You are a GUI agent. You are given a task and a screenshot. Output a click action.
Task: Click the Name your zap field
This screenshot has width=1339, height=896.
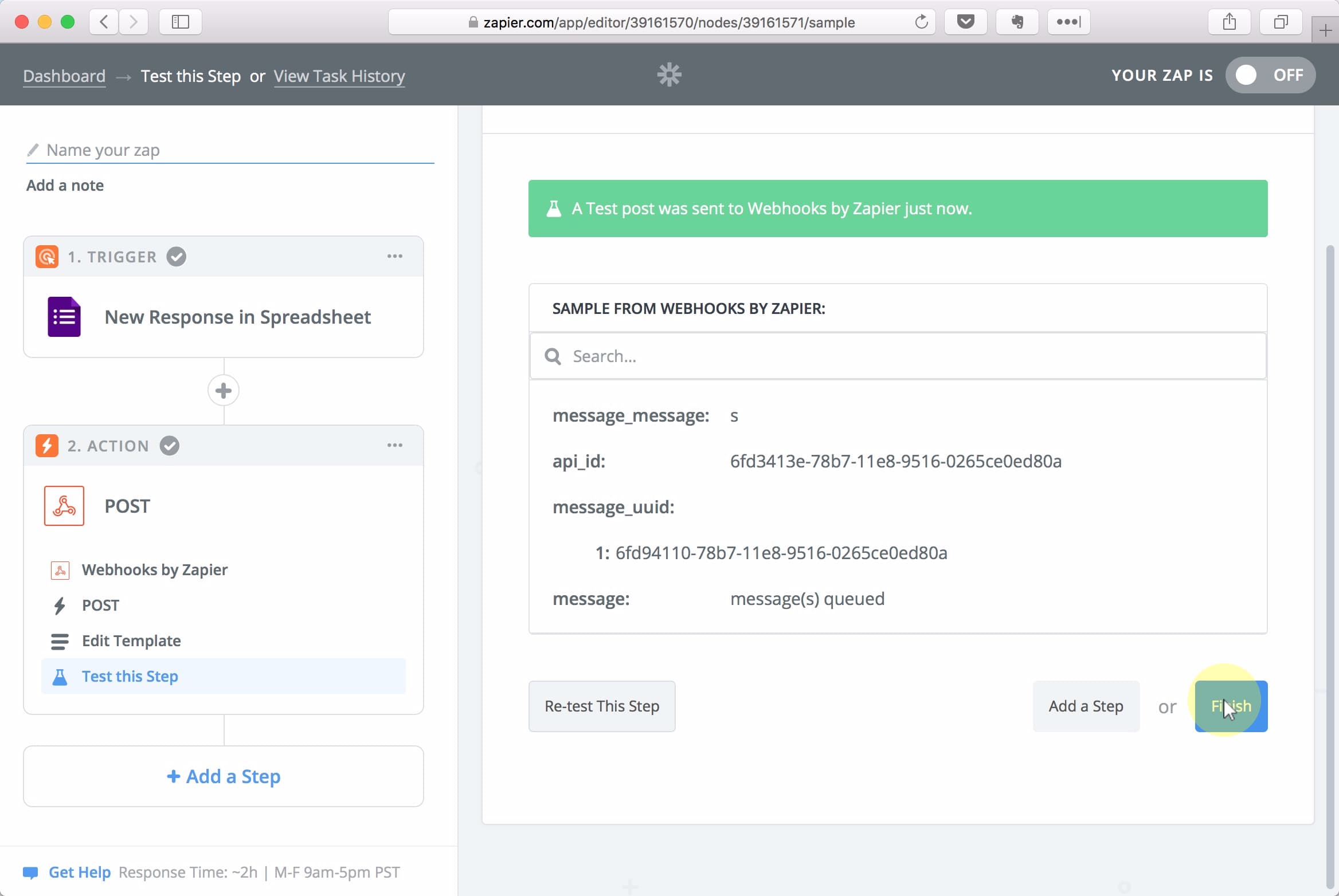tap(230, 150)
